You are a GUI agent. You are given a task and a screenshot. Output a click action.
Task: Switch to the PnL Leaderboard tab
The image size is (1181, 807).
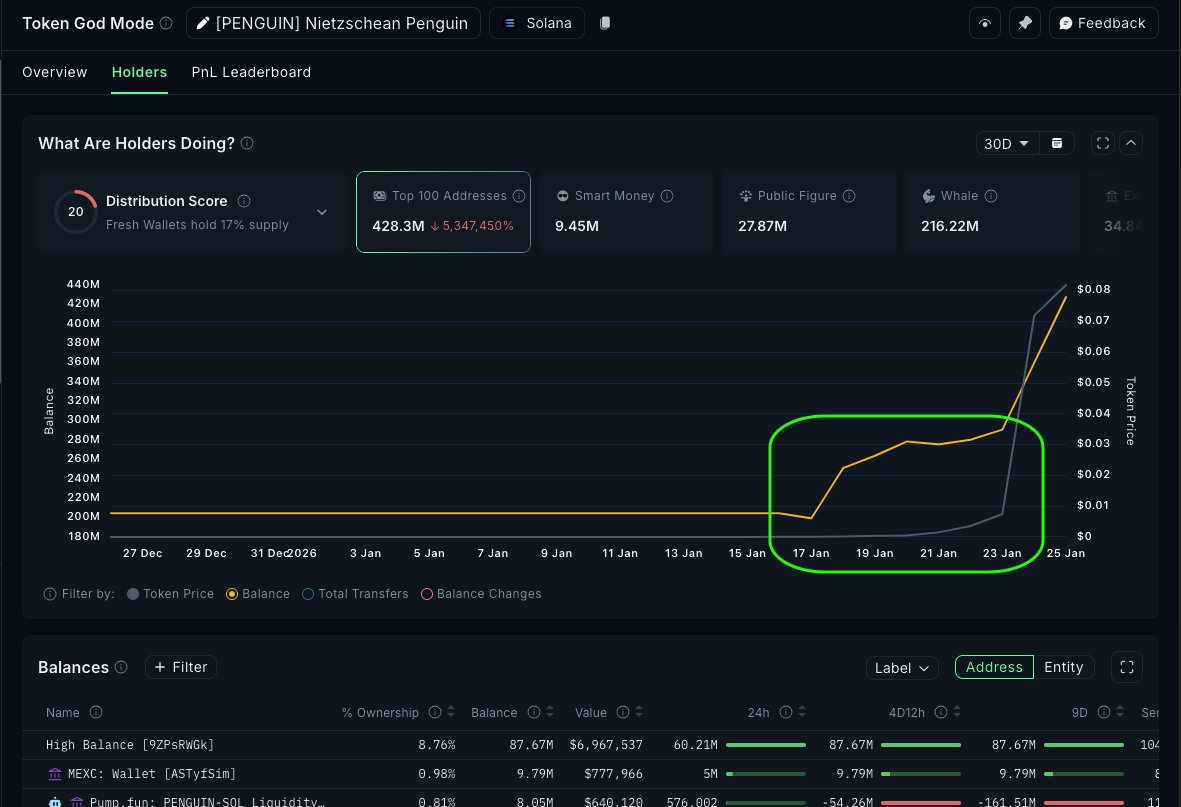click(251, 72)
